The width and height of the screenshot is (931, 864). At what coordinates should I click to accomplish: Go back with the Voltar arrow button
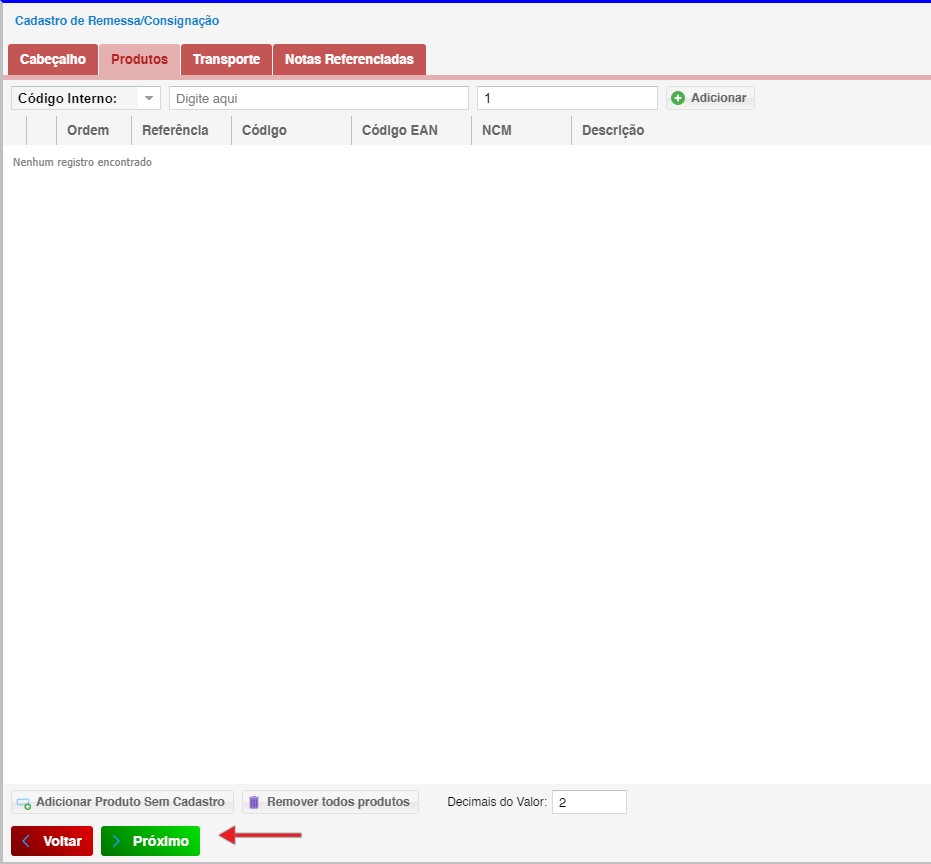click(x=52, y=841)
